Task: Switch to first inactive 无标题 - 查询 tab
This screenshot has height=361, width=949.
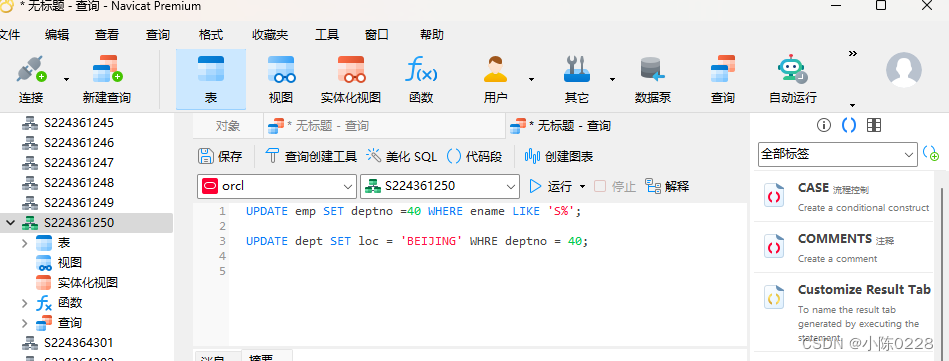Action: pyautogui.click(x=384, y=126)
